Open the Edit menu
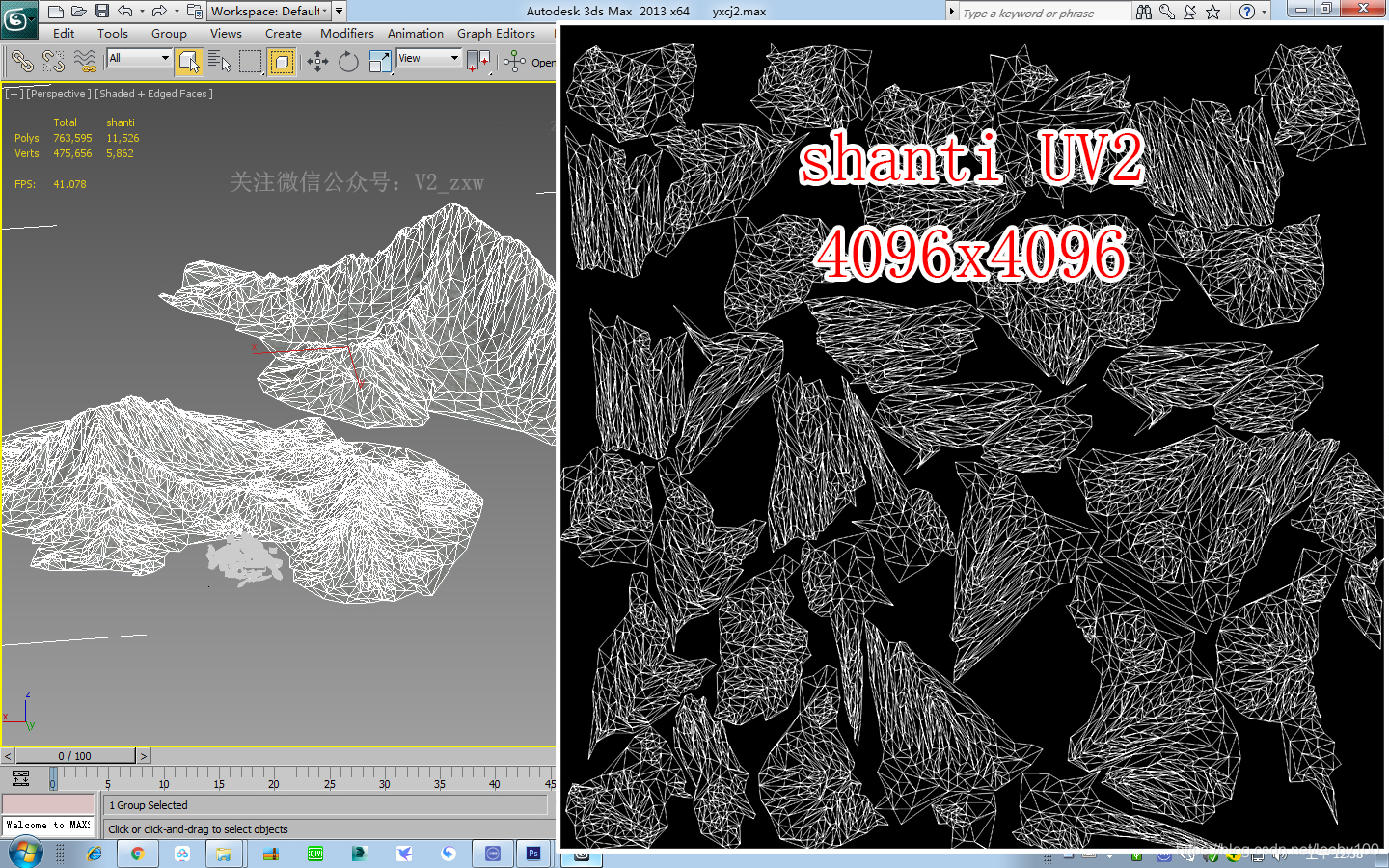This screenshot has width=1389, height=868. 64,33
